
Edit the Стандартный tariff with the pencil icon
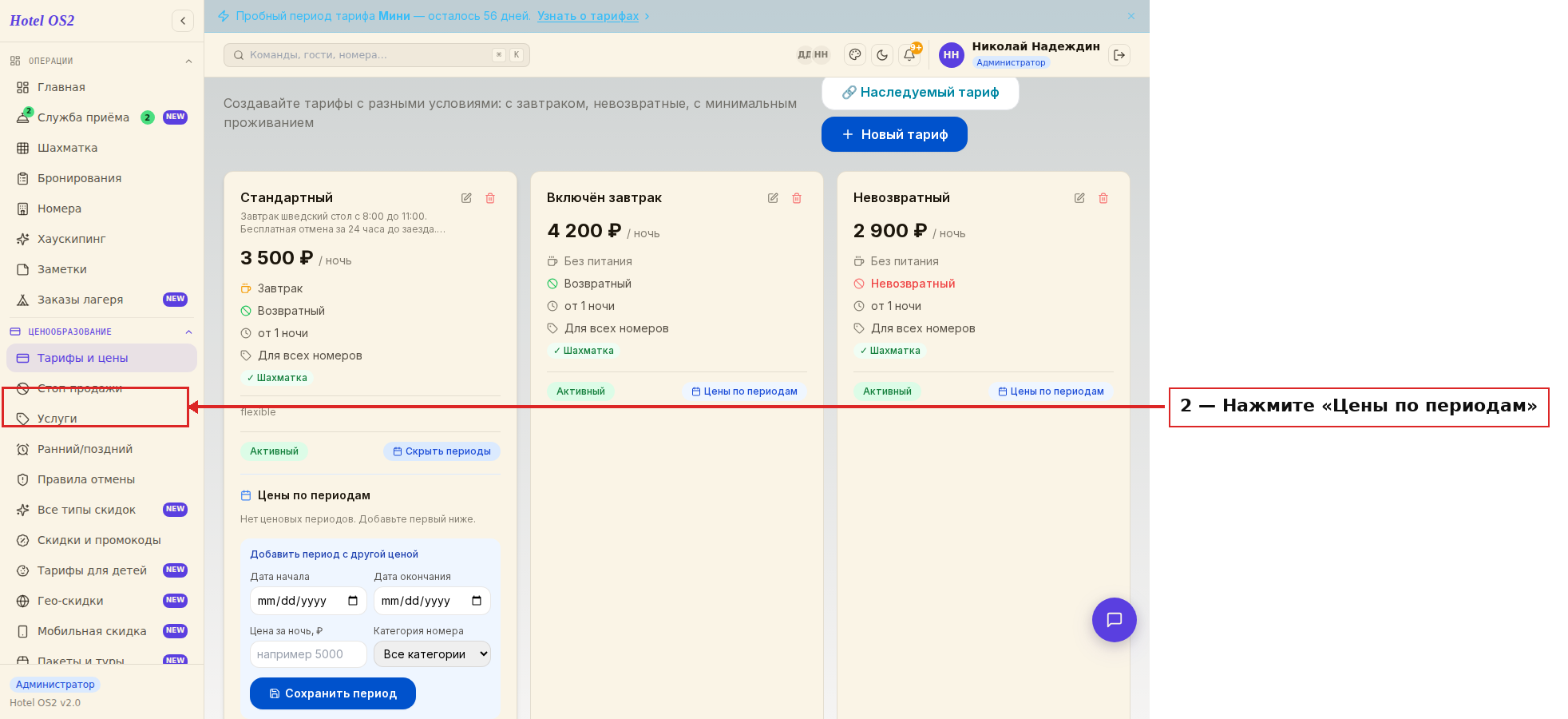click(x=466, y=198)
